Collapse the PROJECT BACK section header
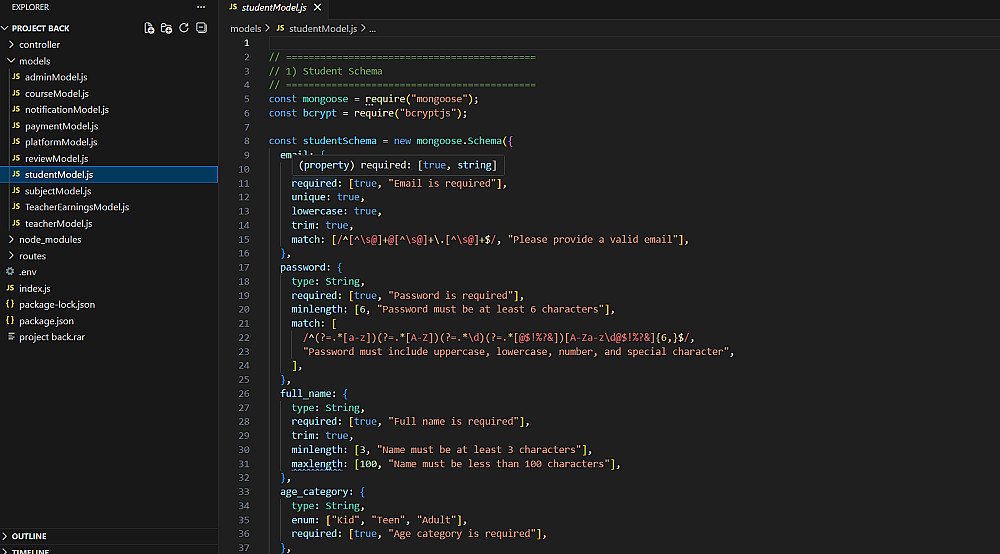Image resolution: width=1000 pixels, height=554 pixels. click(40, 28)
